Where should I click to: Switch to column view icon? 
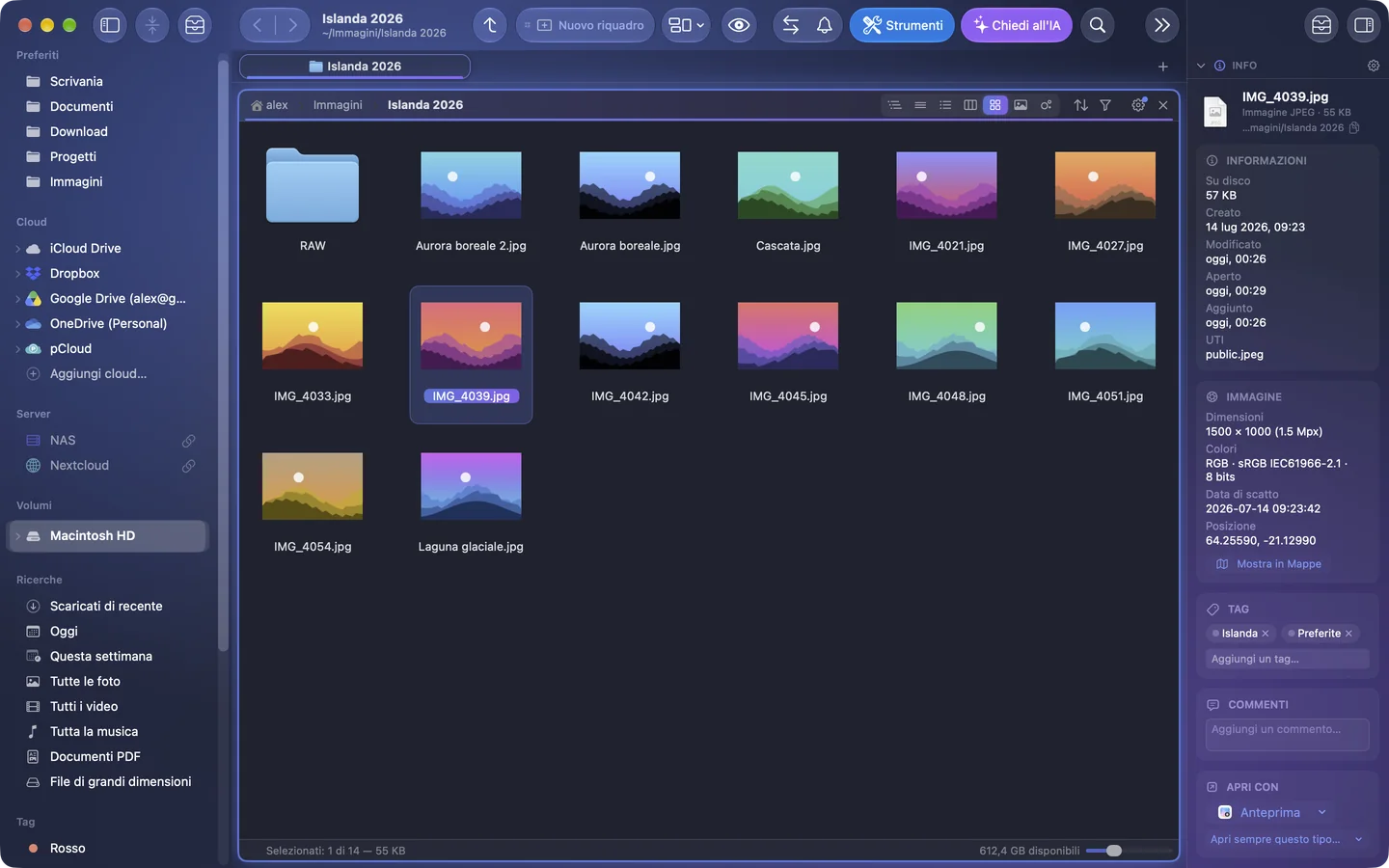tap(970, 105)
